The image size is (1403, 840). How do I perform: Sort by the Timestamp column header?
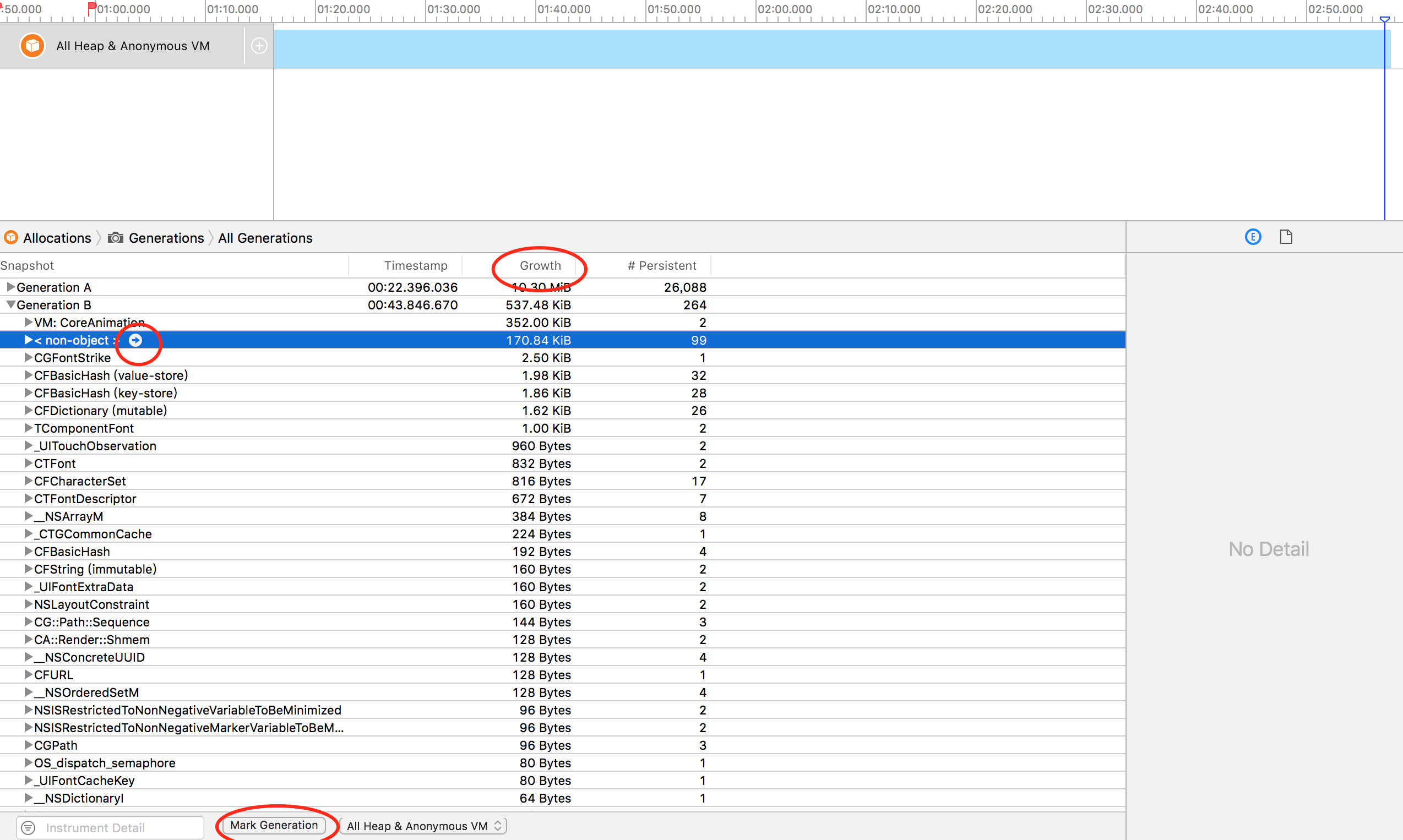416,265
